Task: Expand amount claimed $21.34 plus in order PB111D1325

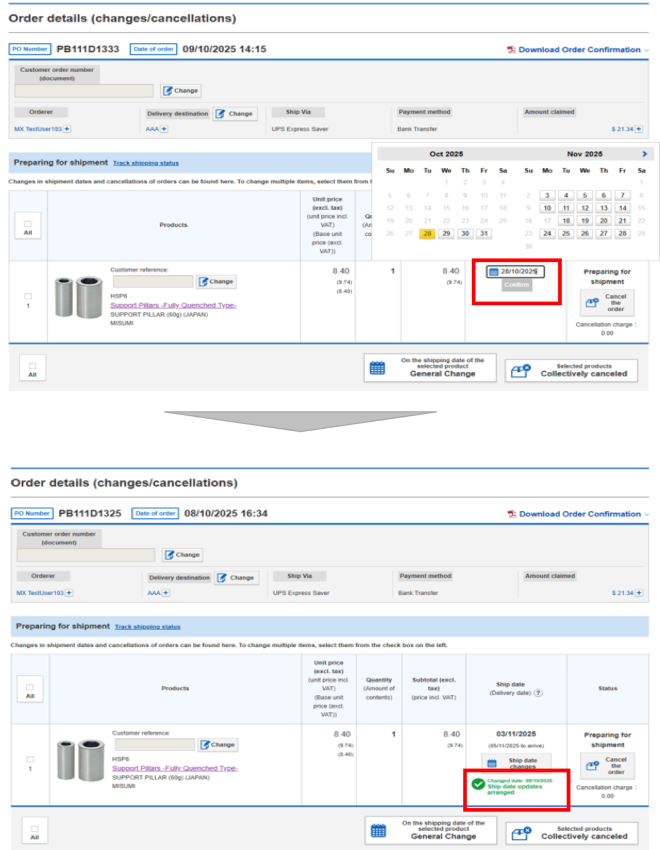Action: [x=639, y=593]
